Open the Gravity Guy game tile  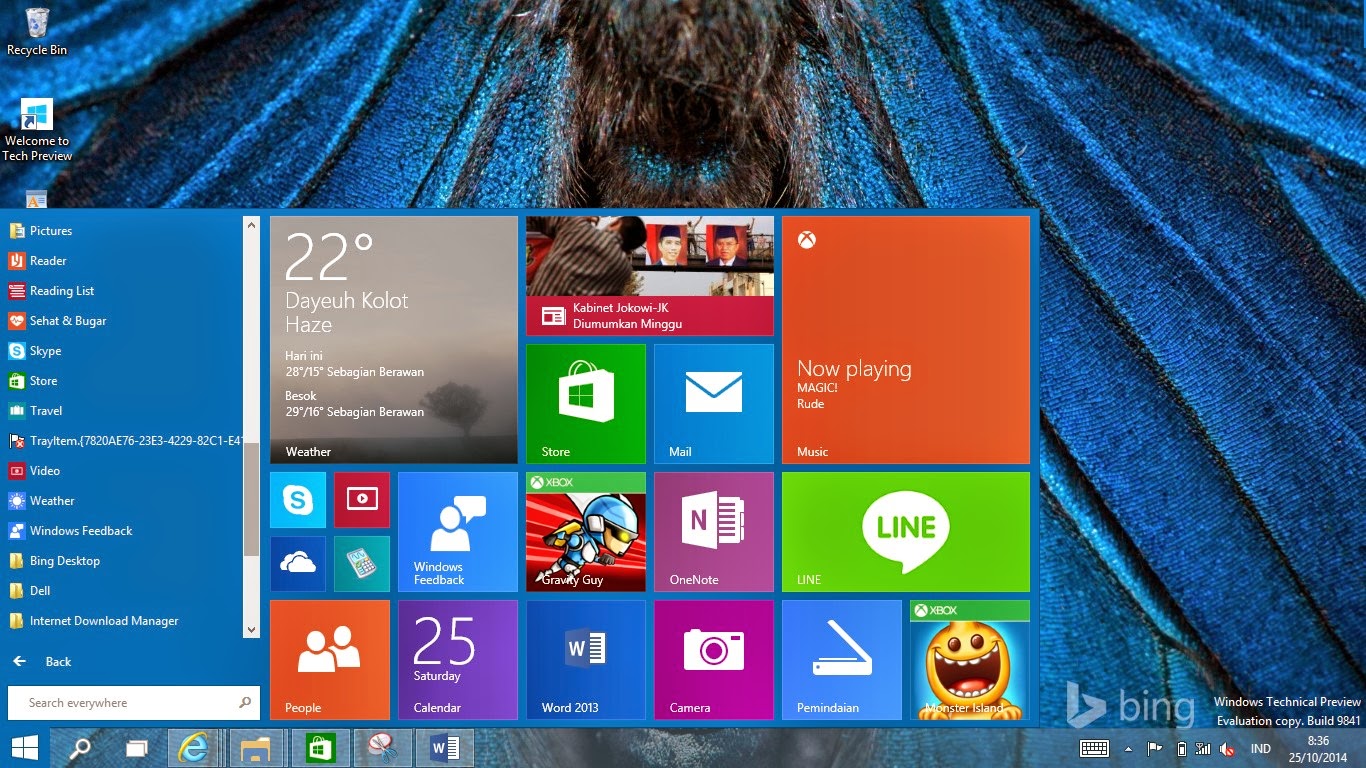click(x=585, y=531)
